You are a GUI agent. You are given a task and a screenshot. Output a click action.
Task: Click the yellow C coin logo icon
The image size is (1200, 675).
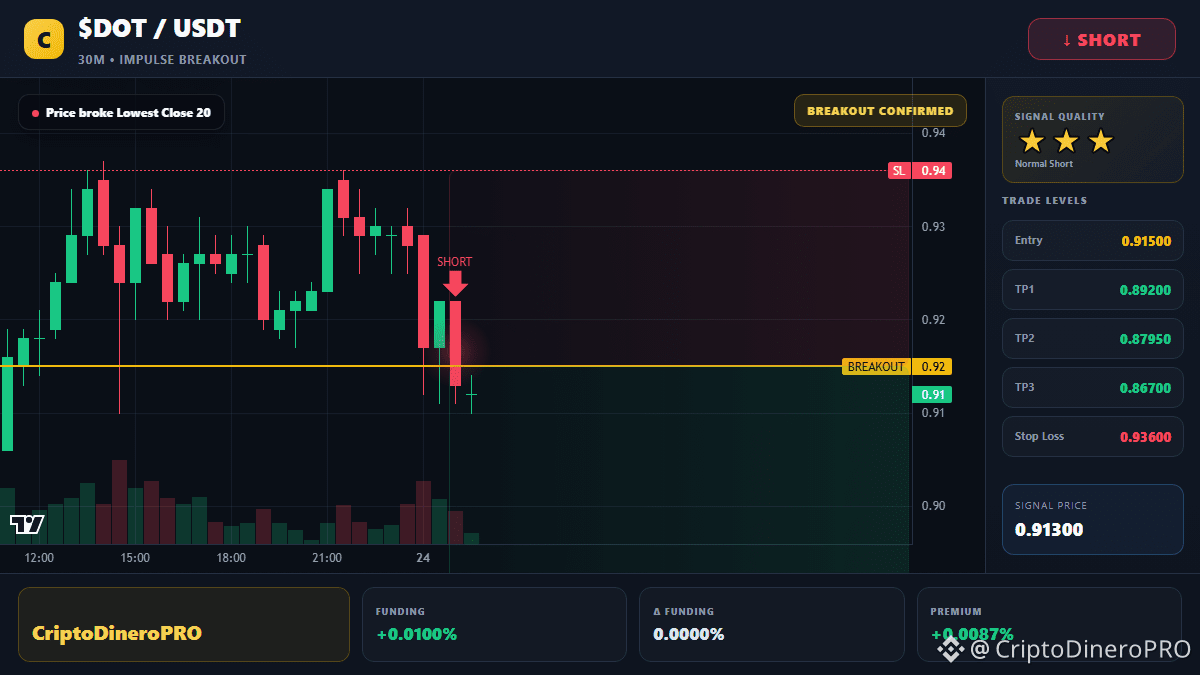point(44,39)
